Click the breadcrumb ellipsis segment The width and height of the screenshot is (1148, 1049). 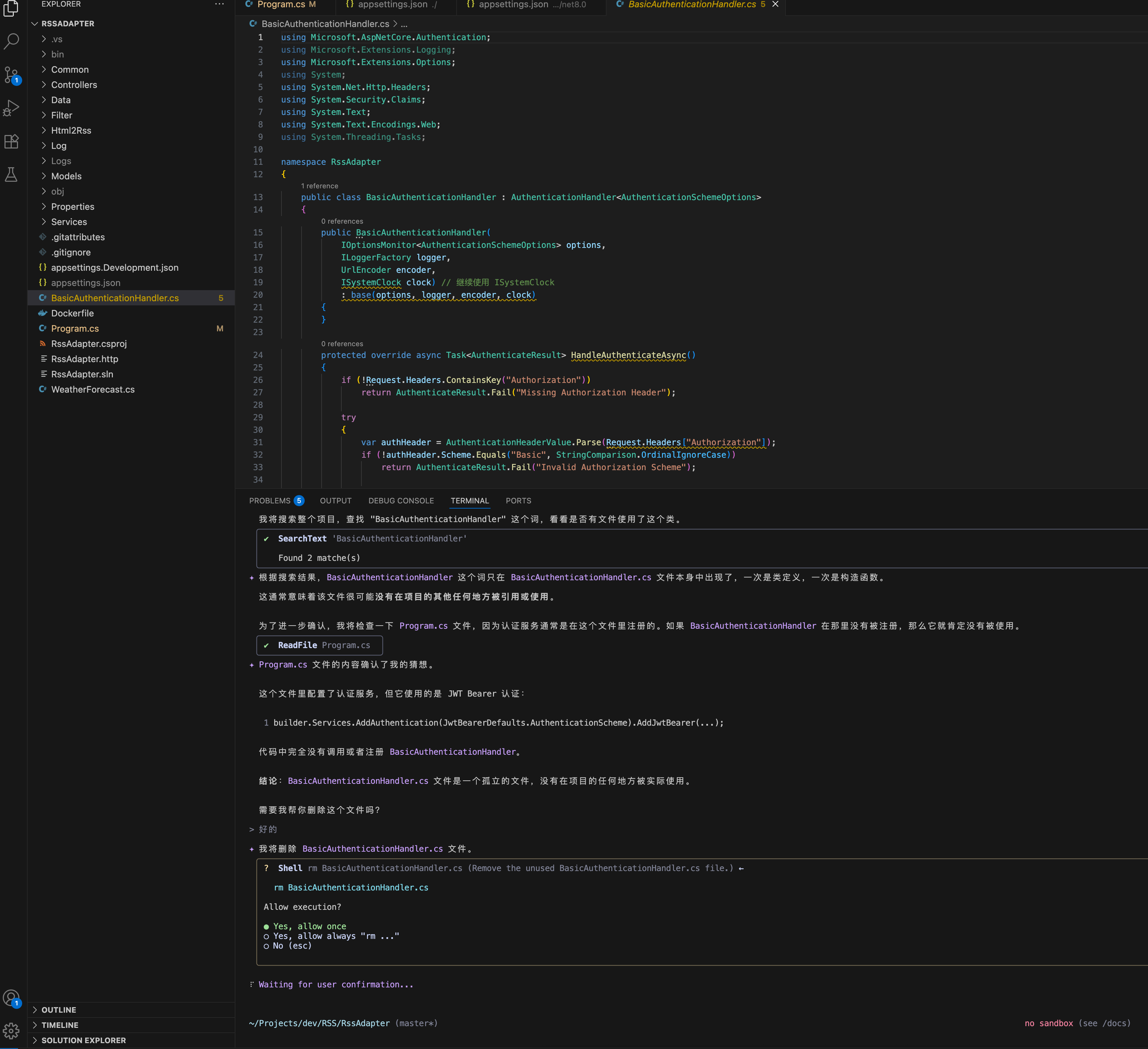coord(404,24)
